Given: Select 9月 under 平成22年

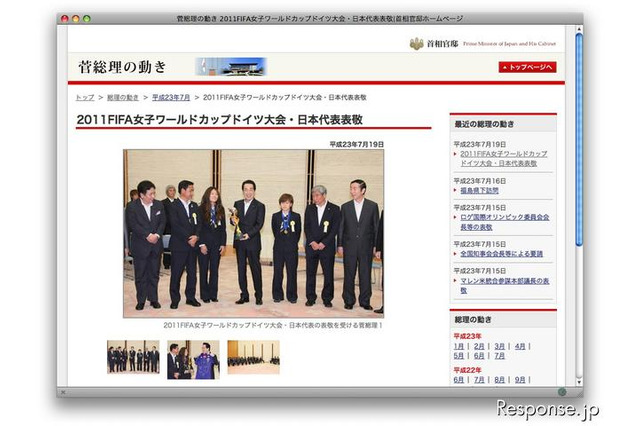Looking at the screenshot, I should click(520, 380).
